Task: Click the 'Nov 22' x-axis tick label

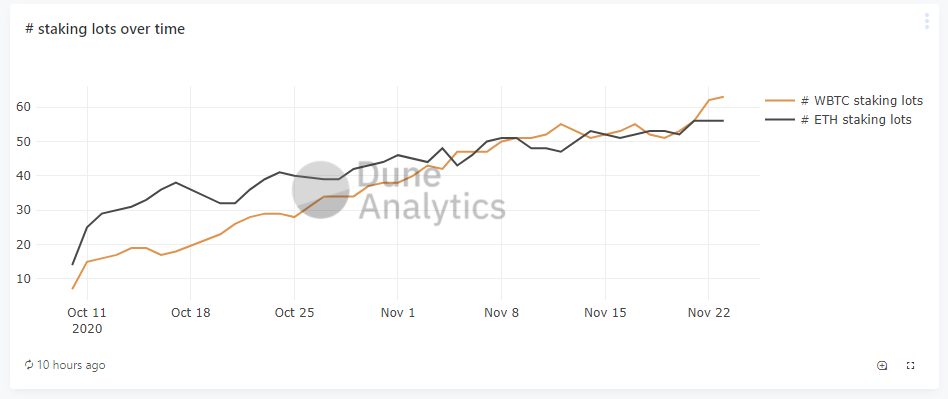Action: pyautogui.click(x=709, y=313)
